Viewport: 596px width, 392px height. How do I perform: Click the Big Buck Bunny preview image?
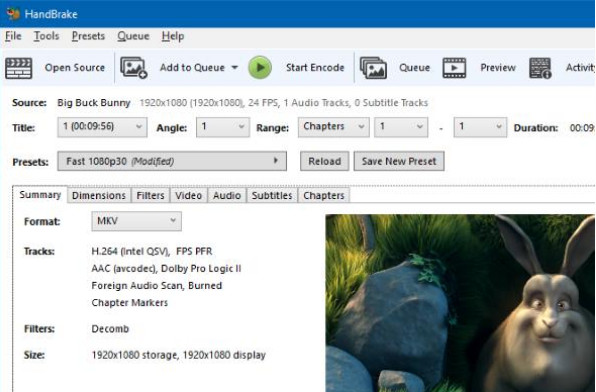point(460,303)
